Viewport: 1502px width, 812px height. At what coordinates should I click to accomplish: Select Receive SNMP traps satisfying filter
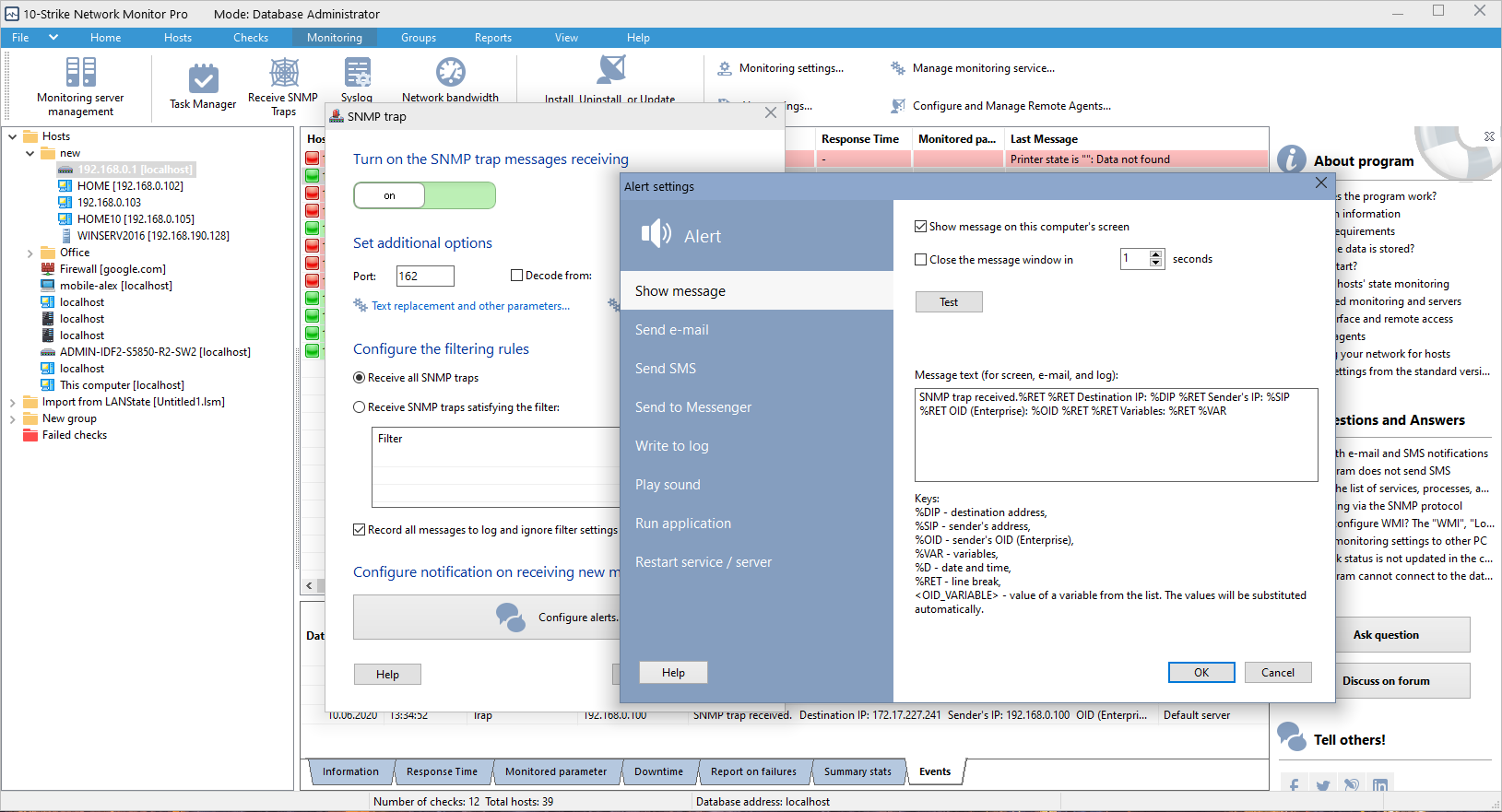click(360, 407)
